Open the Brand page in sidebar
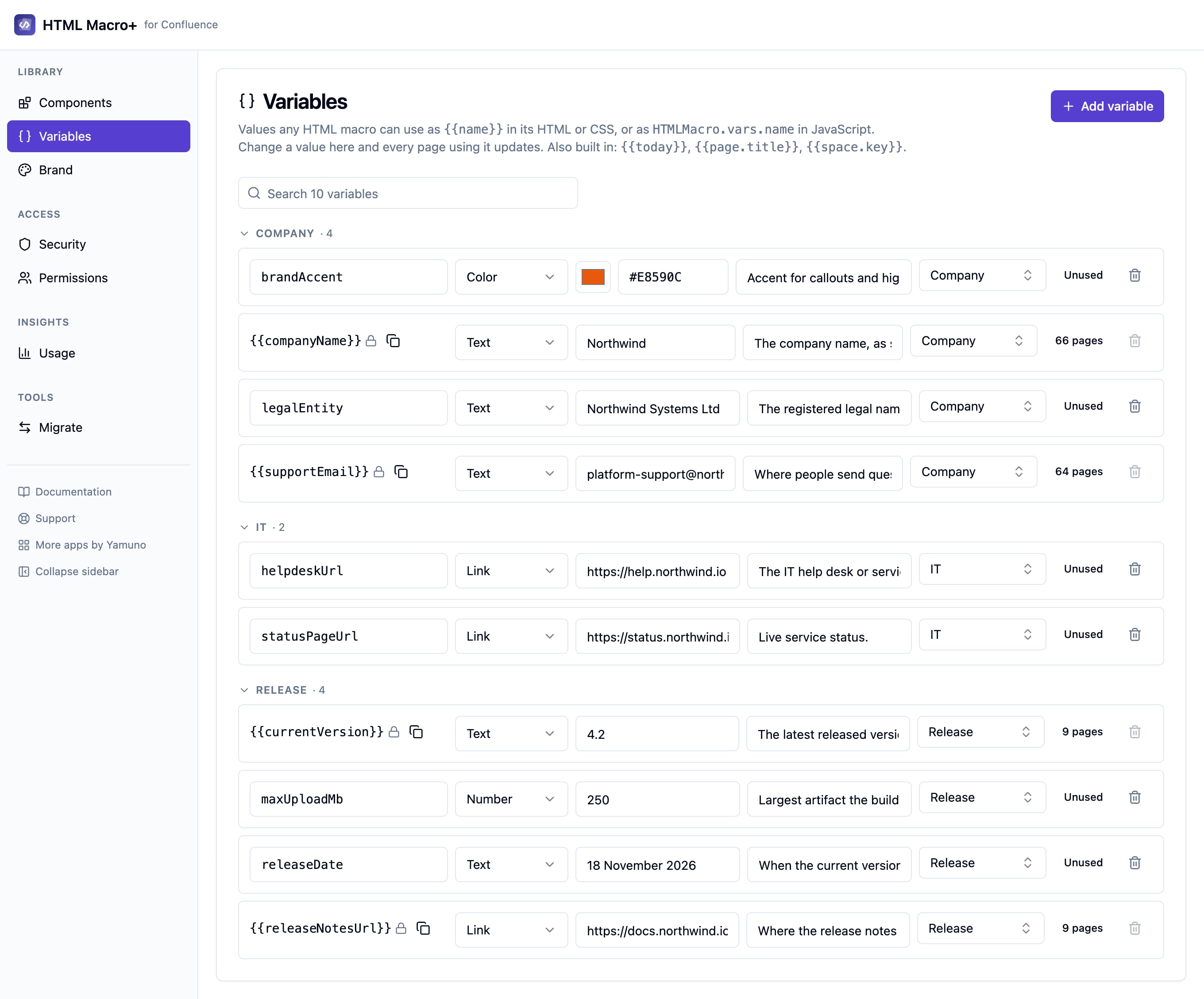The width and height of the screenshot is (1204, 999). (99, 169)
